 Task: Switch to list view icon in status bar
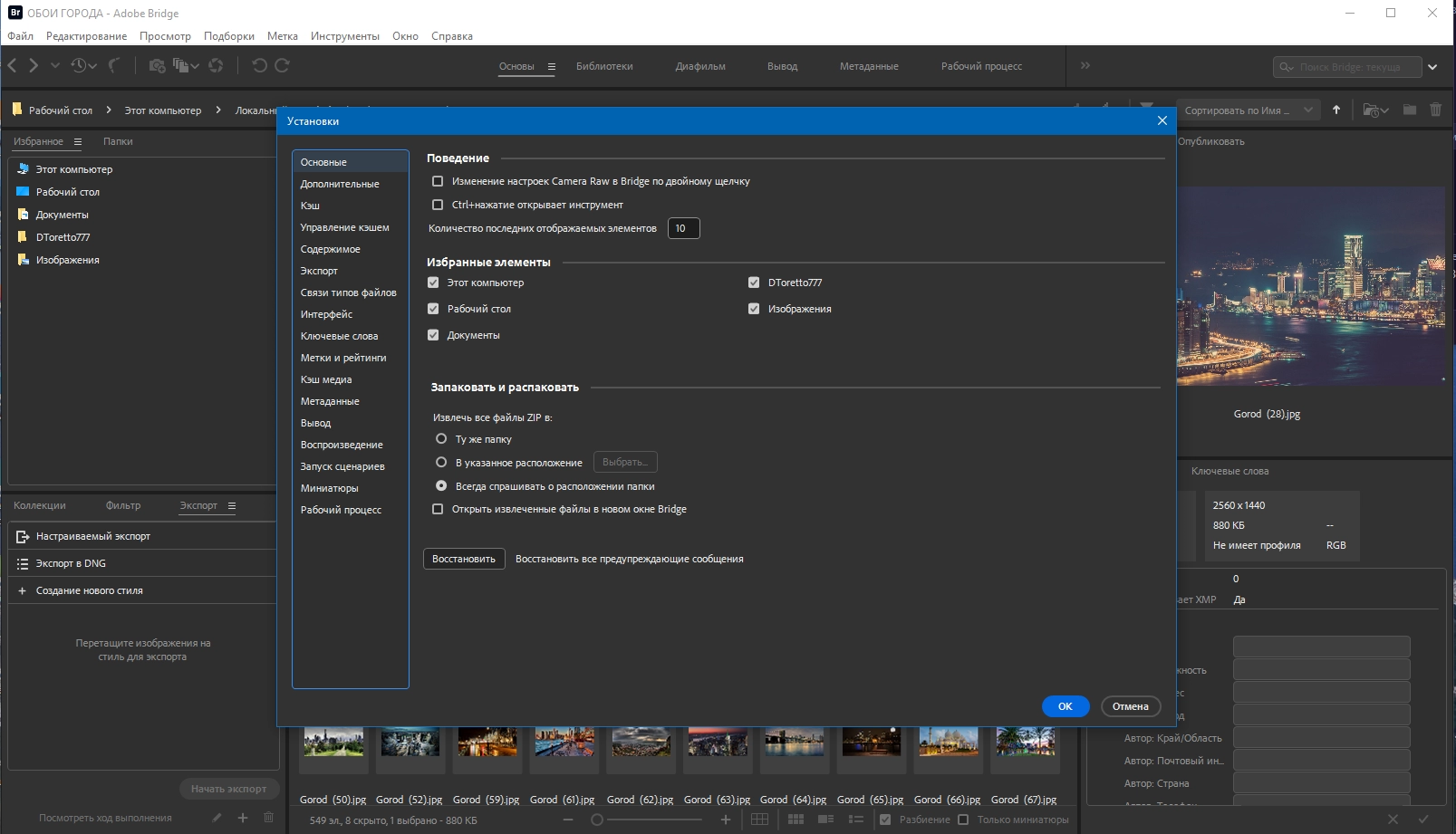point(855,820)
